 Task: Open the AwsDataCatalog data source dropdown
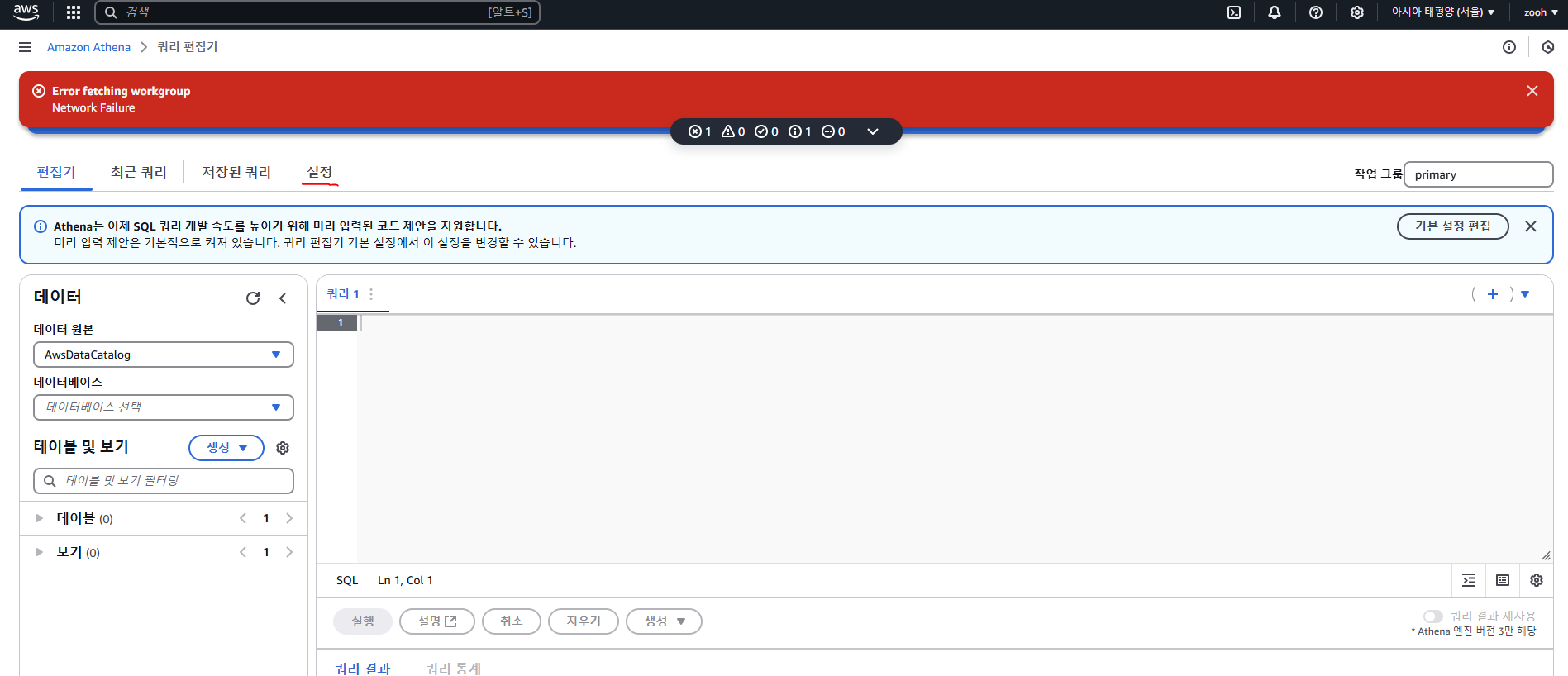(x=164, y=355)
